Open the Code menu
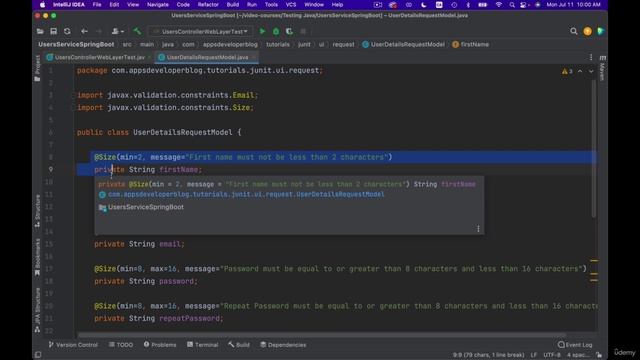The height and width of the screenshot is (360, 640). pos(183,5)
